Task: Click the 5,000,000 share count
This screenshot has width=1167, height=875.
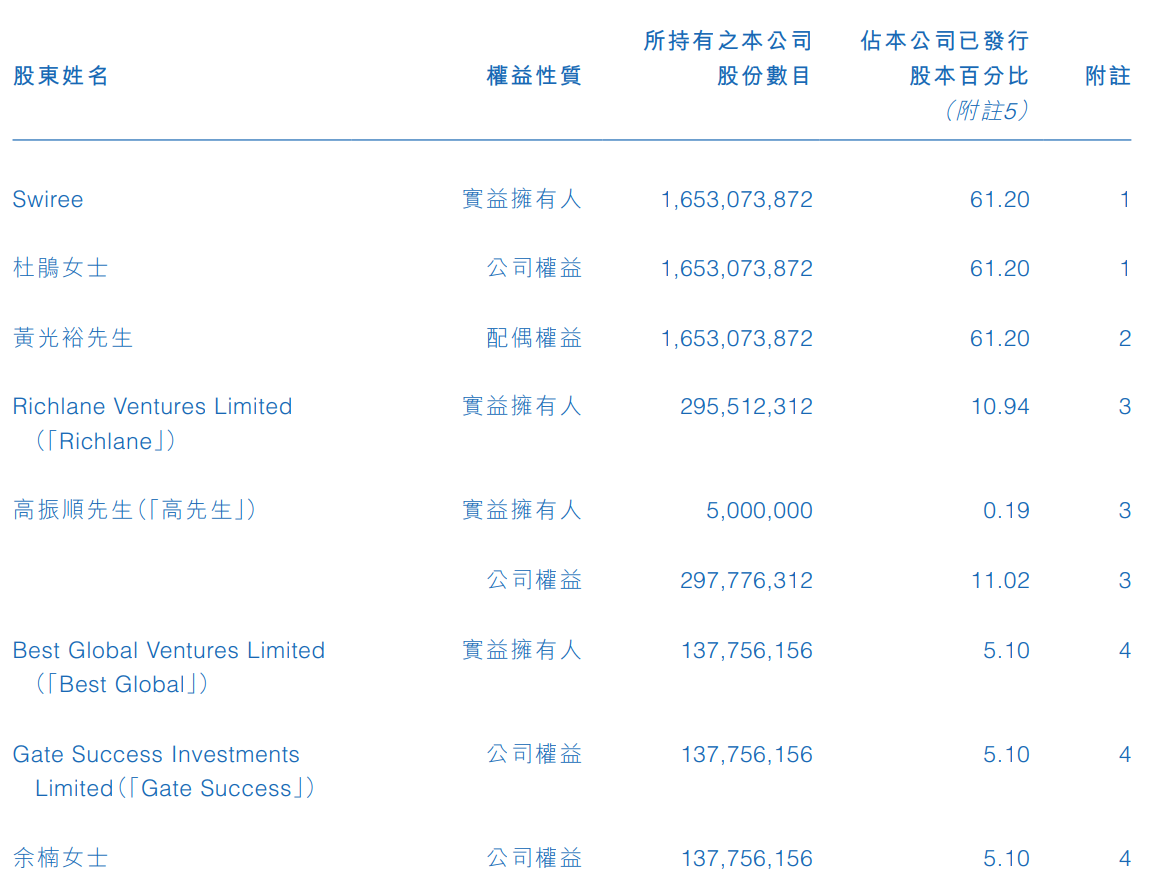Action: point(759,510)
